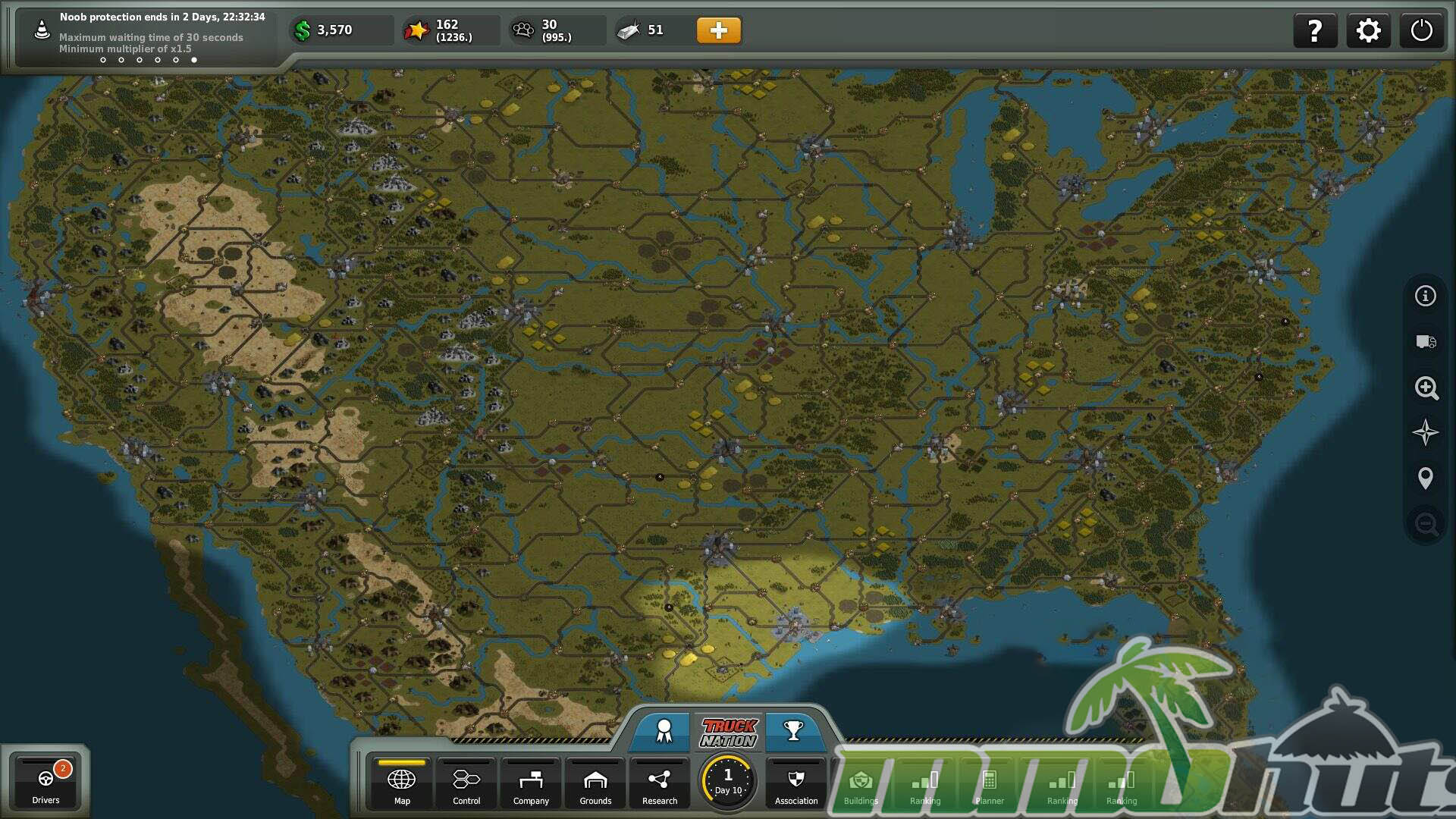
Task: Select the Map tab
Action: (402, 785)
